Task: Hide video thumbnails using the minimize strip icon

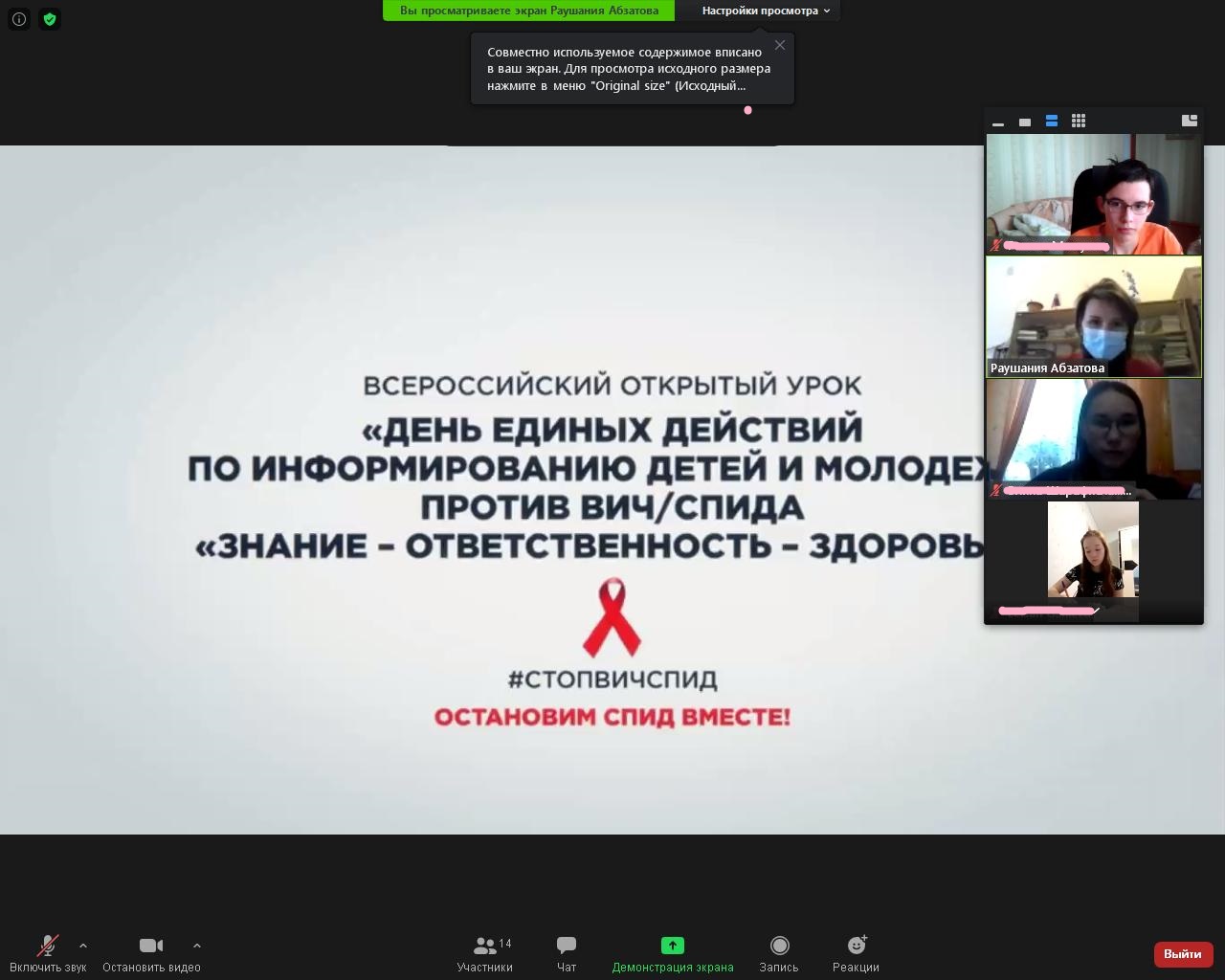Action: (x=998, y=122)
